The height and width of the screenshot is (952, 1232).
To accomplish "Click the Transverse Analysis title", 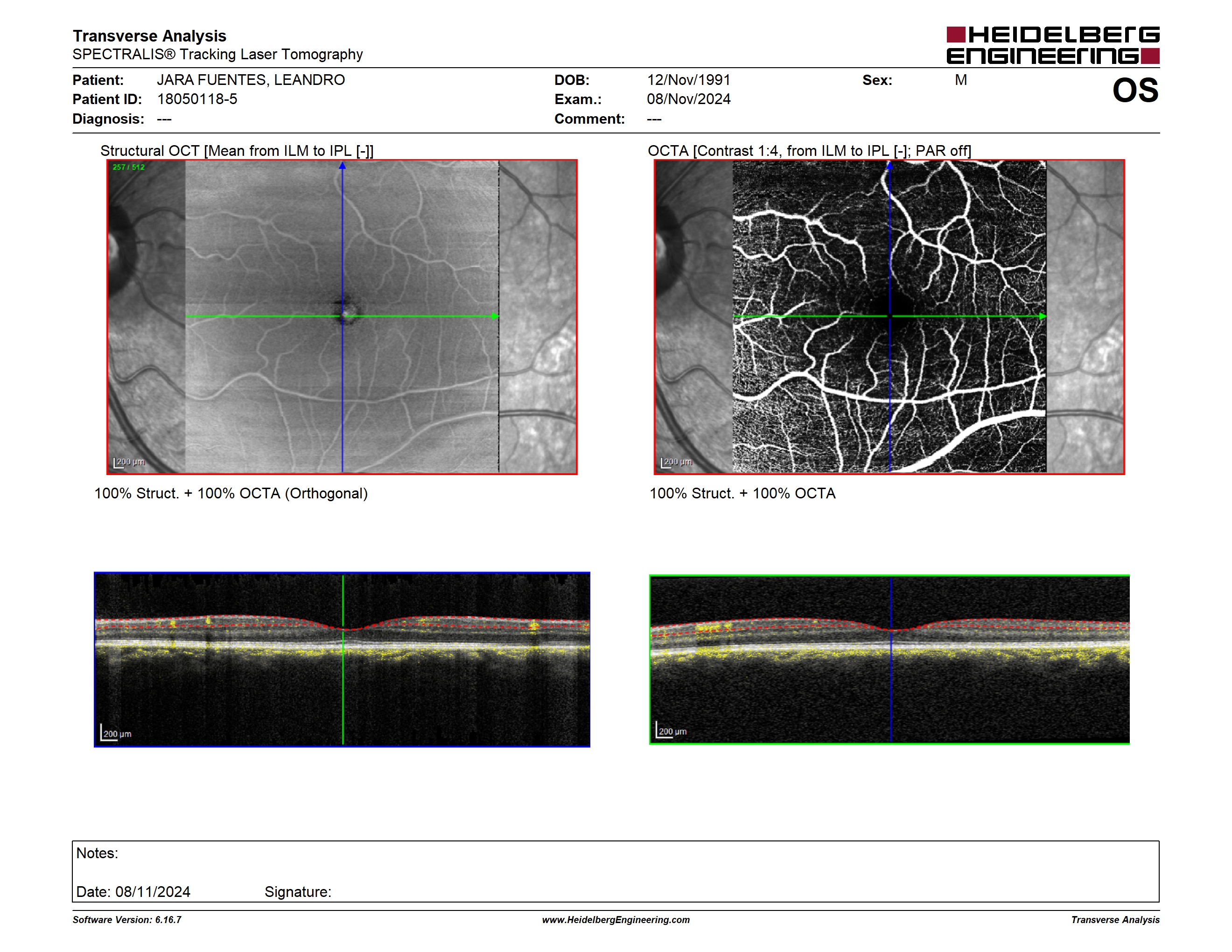I will click(x=149, y=36).
